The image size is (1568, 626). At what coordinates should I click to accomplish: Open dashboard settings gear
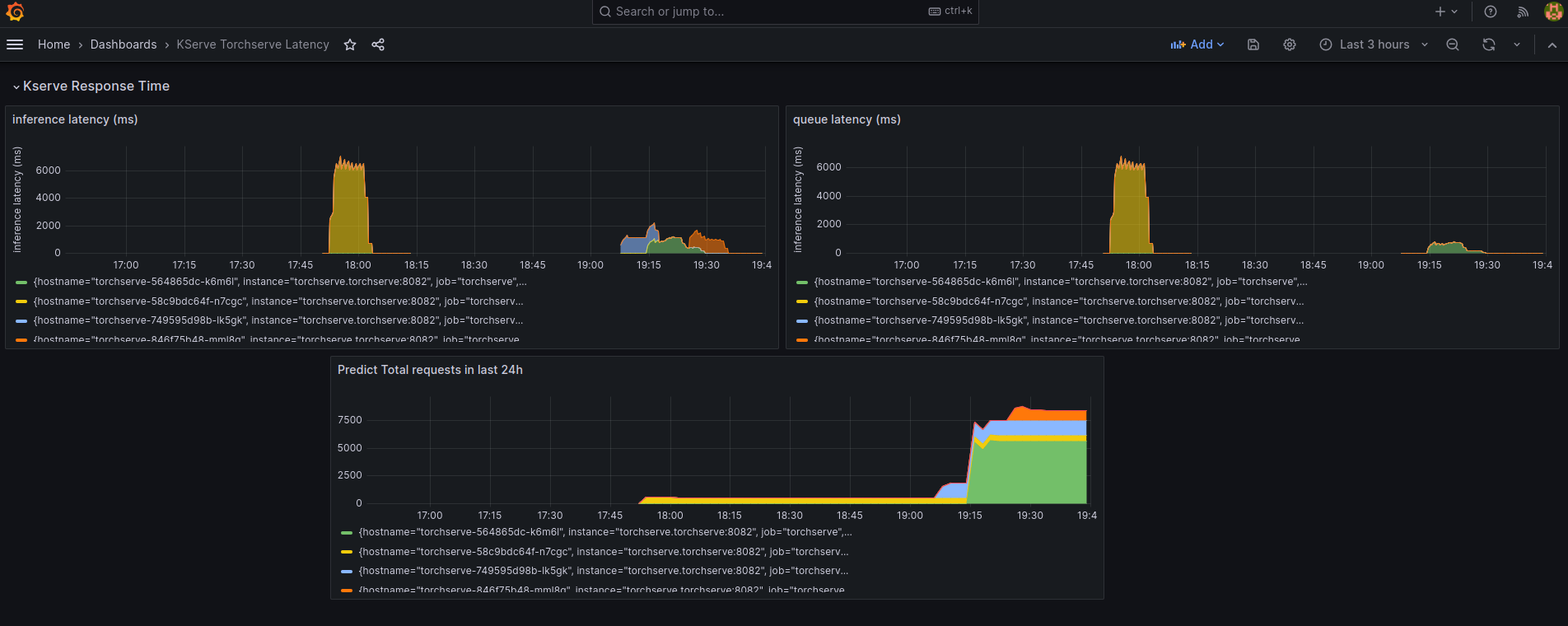1290,44
